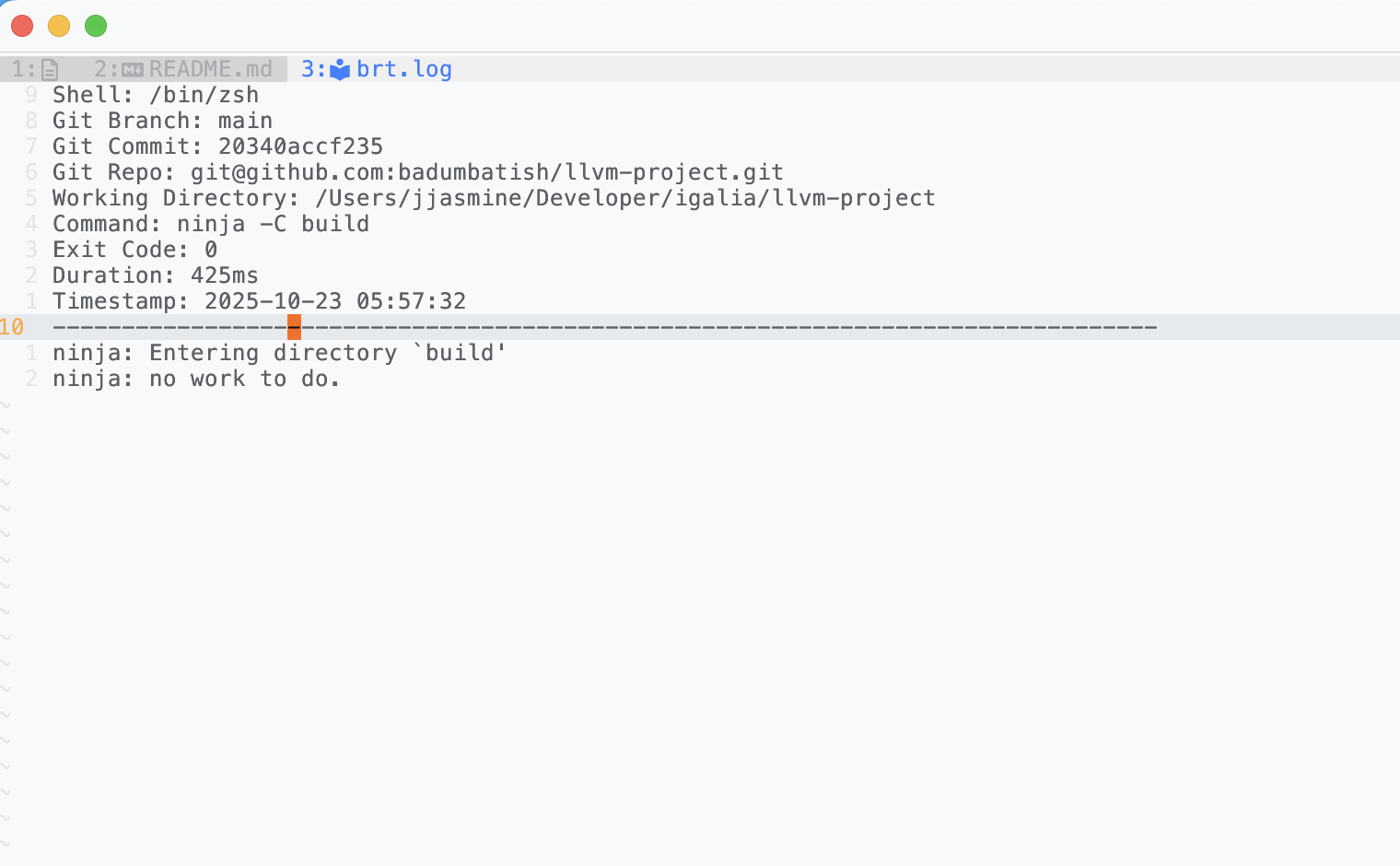
Task: Click the green zoom window button
Action: coord(96,26)
